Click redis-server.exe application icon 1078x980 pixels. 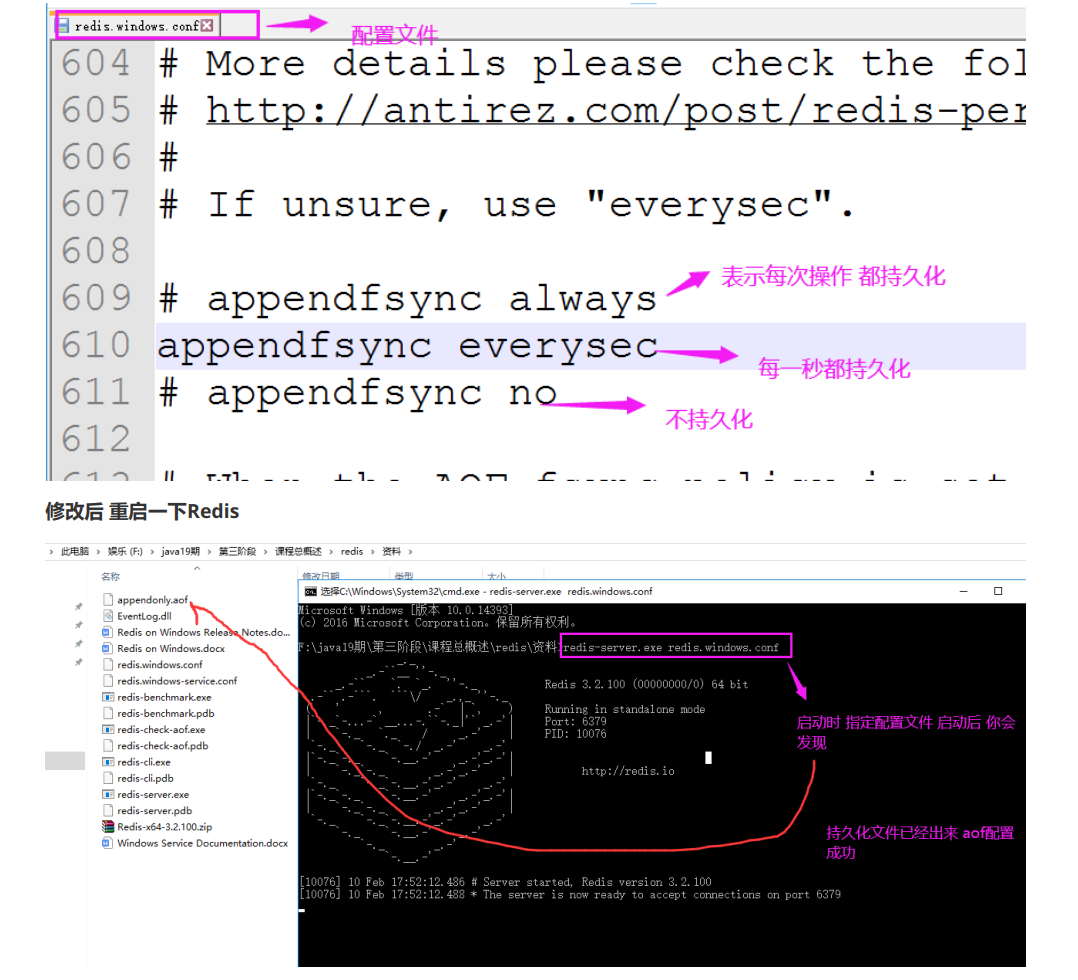(x=108, y=794)
